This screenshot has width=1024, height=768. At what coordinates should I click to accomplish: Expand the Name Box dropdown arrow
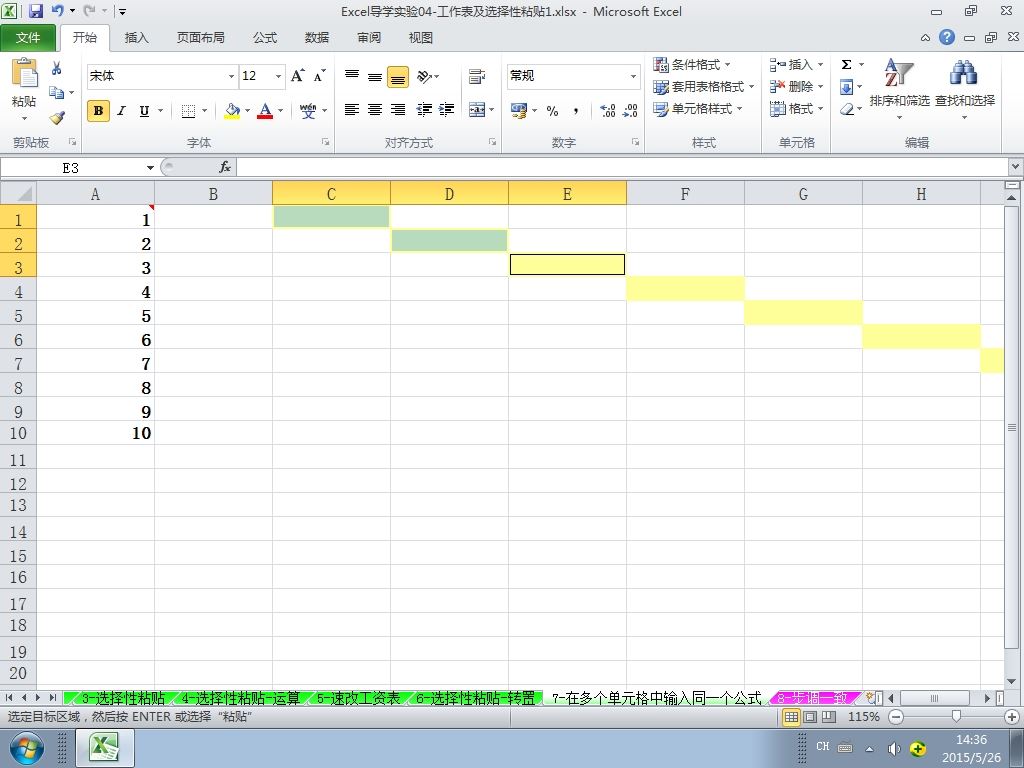pos(150,168)
